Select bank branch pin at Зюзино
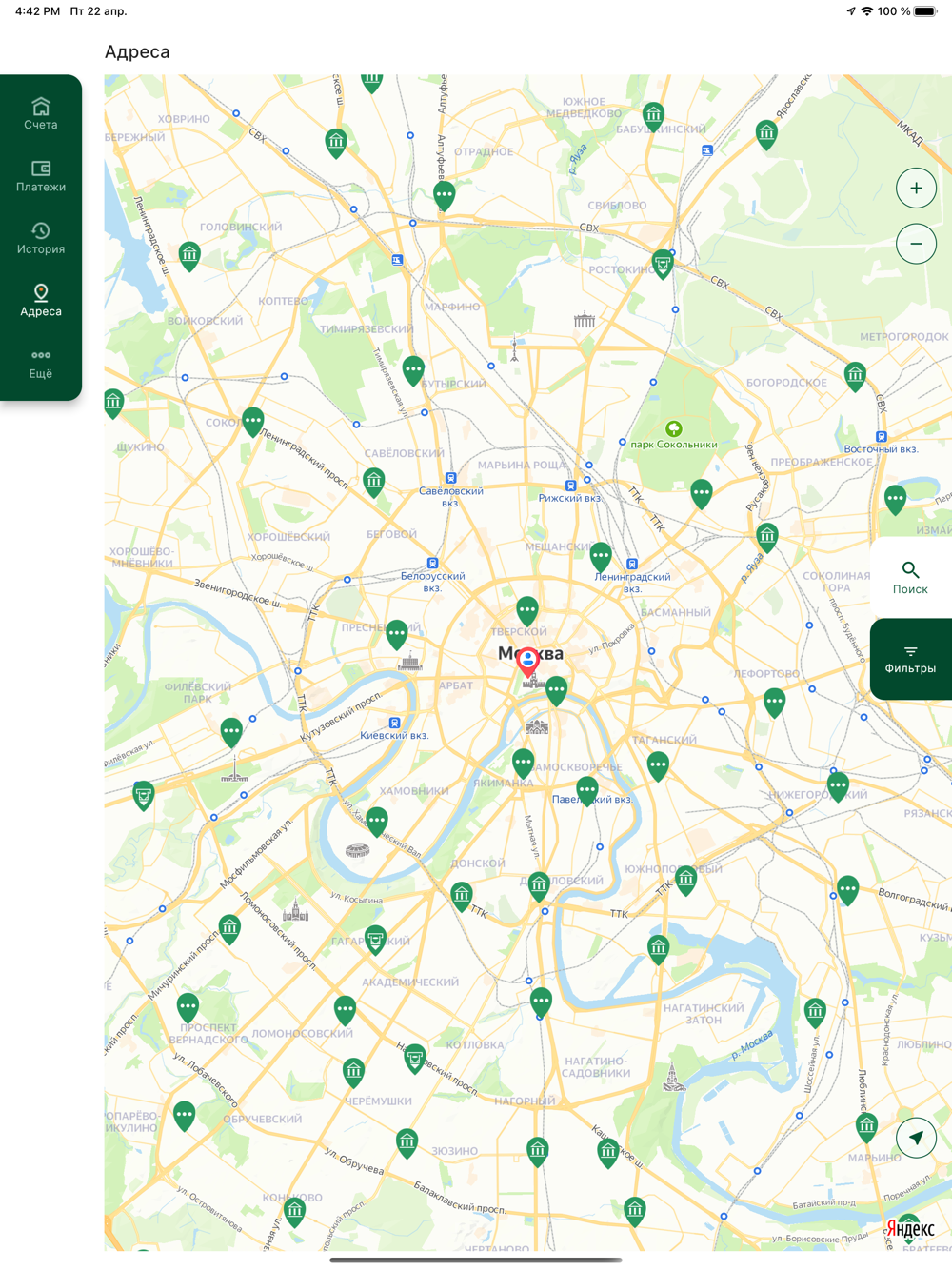Viewport: 952px width, 1270px height. pos(407,1144)
